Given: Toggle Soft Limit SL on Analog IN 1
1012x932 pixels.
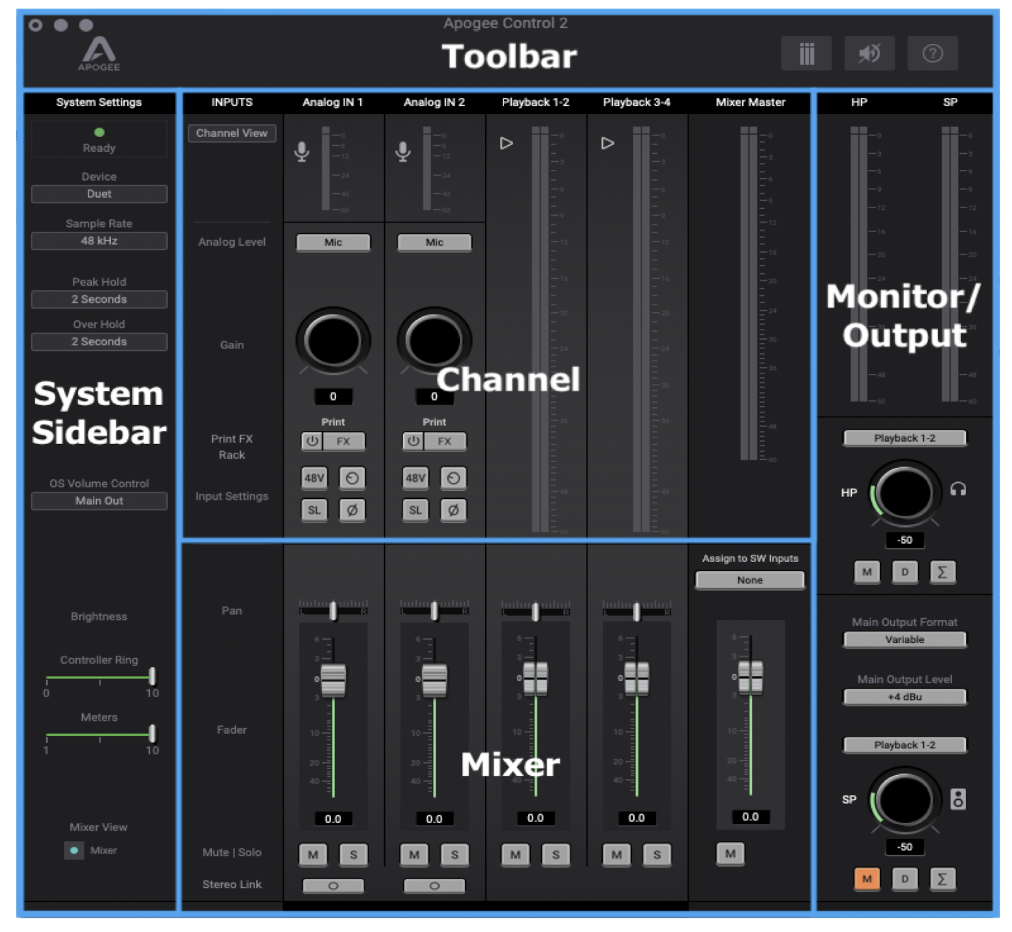Looking at the screenshot, I should pyautogui.click(x=314, y=510).
